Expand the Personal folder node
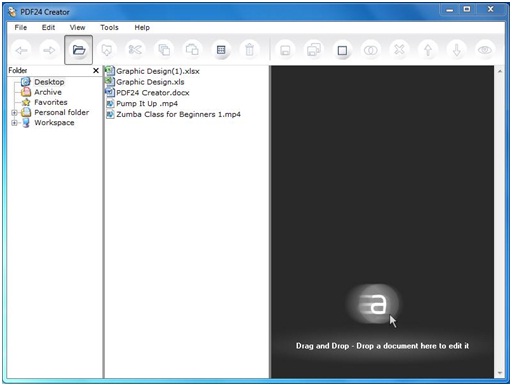This screenshot has width=512, height=386. [x=14, y=113]
